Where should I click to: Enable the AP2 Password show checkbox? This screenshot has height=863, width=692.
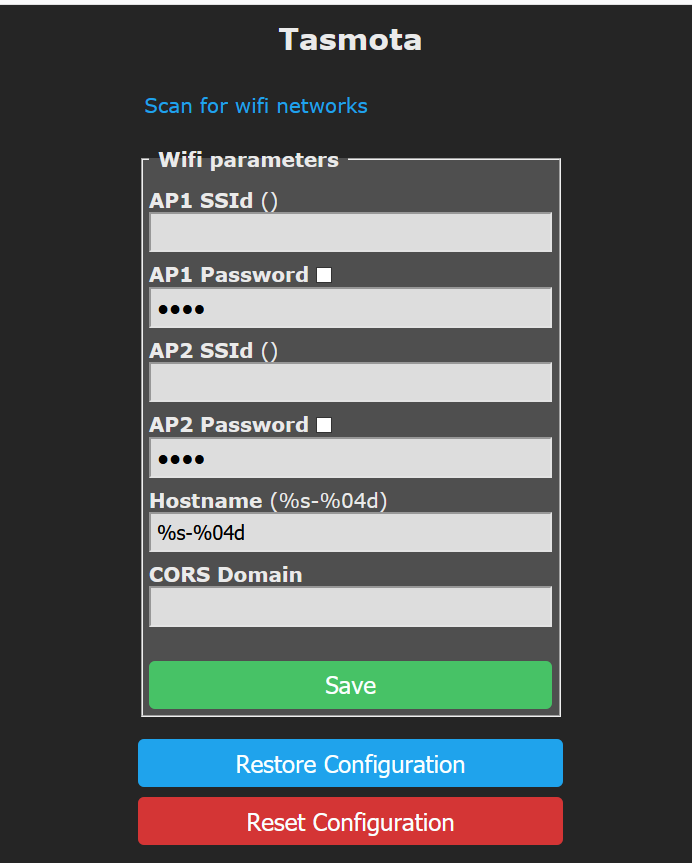click(x=324, y=425)
